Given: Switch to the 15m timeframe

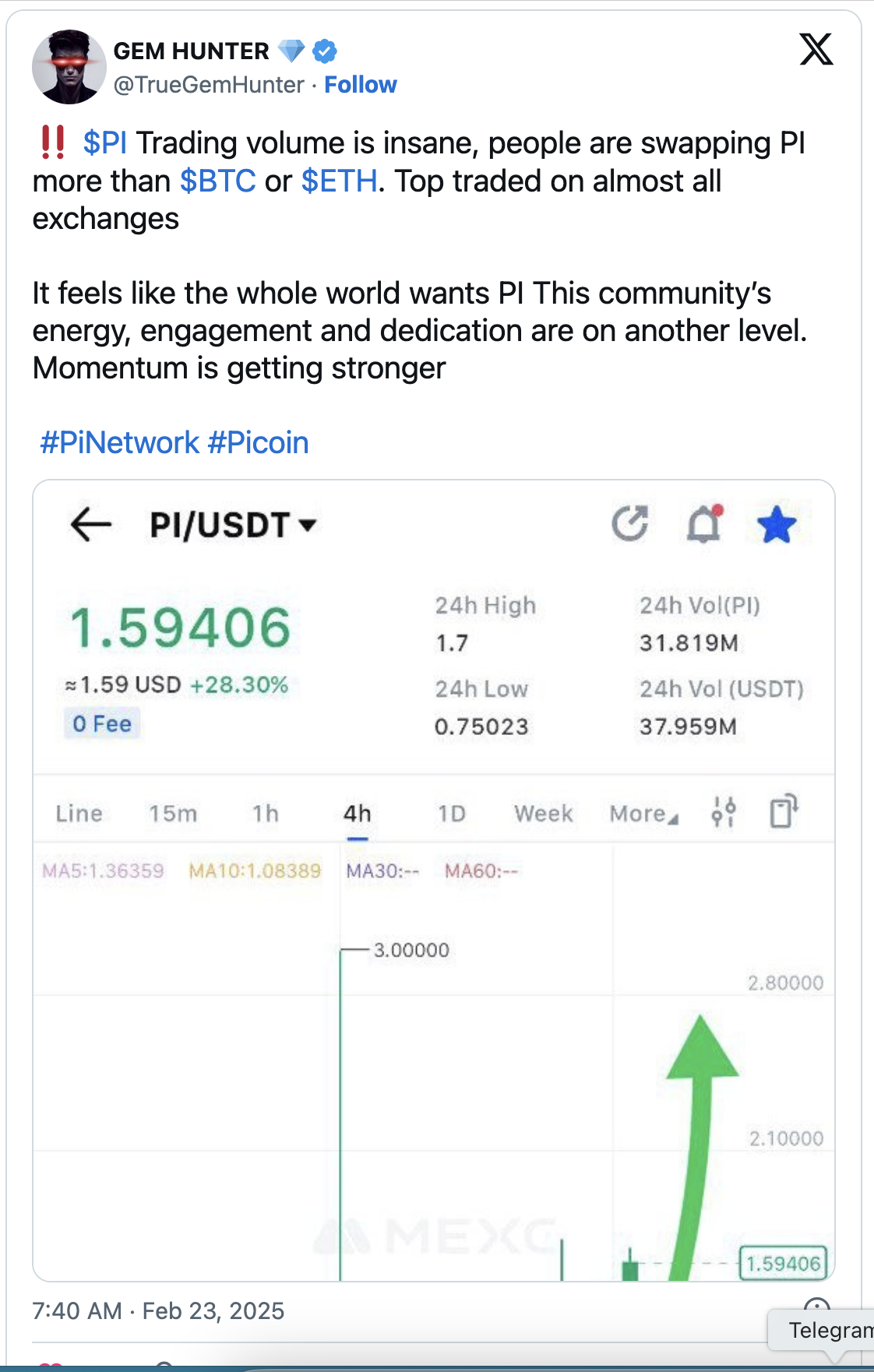Looking at the screenshot, I should [173, 813].
